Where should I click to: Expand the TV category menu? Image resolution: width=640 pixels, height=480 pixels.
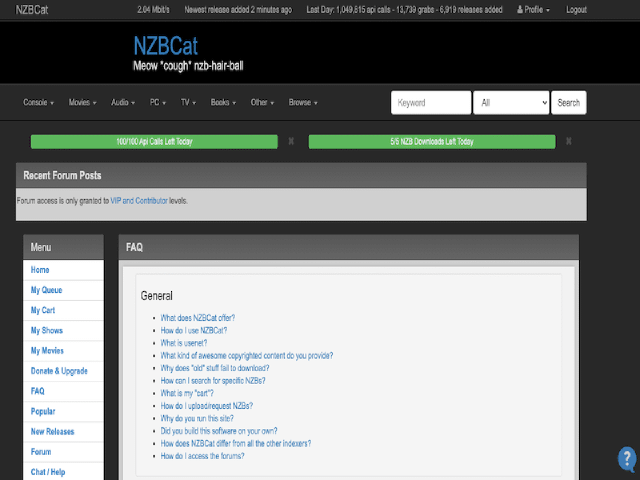(188, 102)
